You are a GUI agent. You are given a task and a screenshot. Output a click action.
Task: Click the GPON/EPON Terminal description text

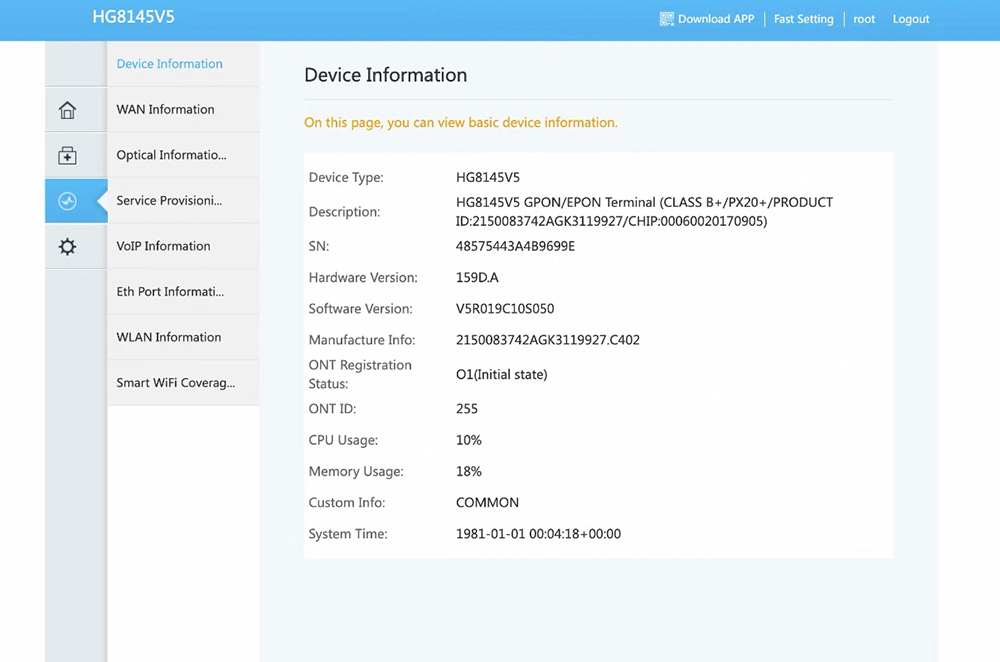click(644, 212)
